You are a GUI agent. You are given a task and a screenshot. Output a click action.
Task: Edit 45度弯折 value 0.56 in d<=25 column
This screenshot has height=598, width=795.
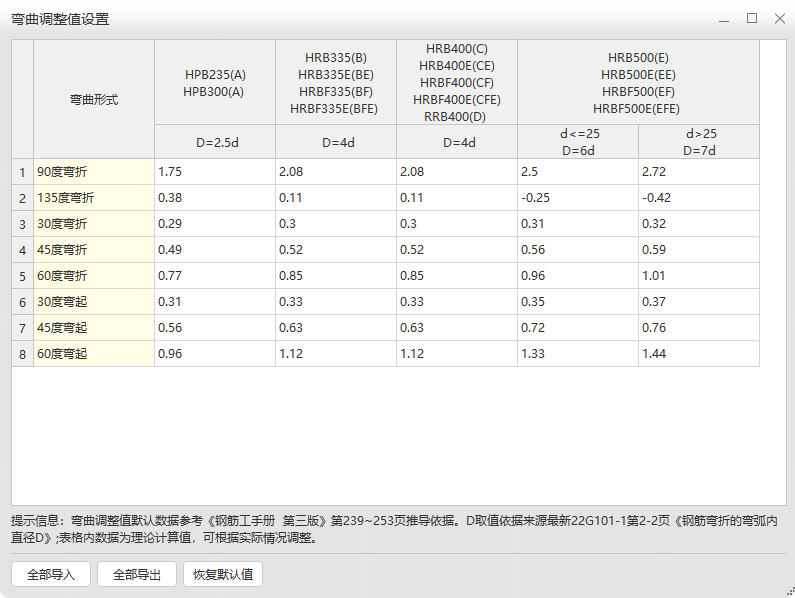578,250
